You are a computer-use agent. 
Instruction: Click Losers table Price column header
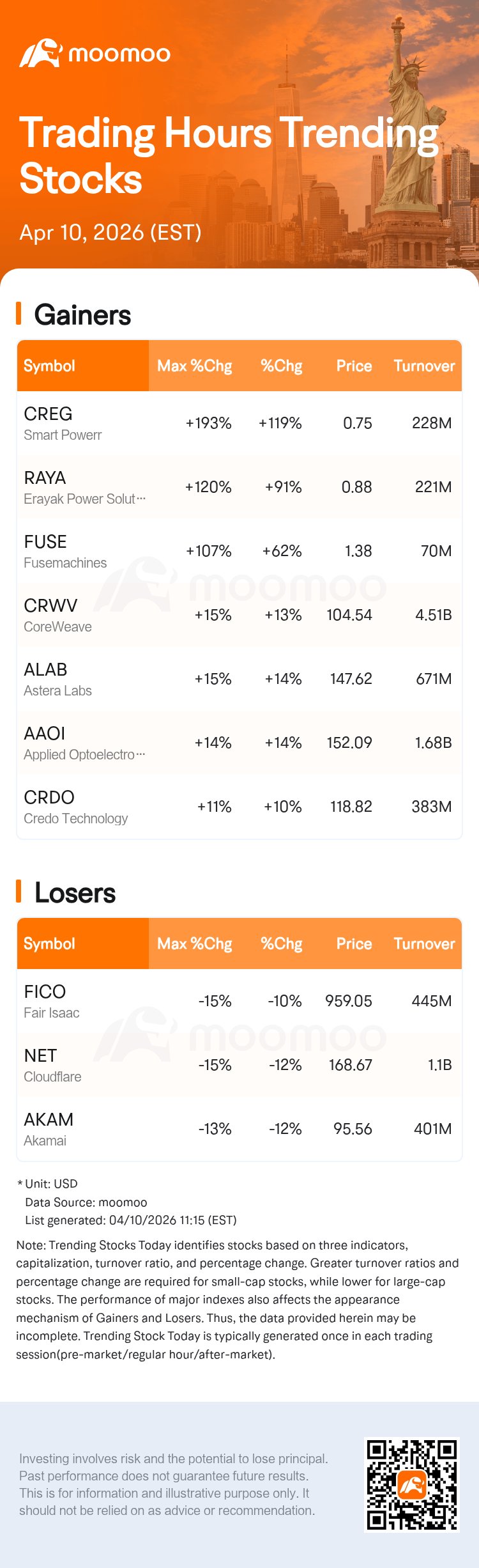click(354, 943)
